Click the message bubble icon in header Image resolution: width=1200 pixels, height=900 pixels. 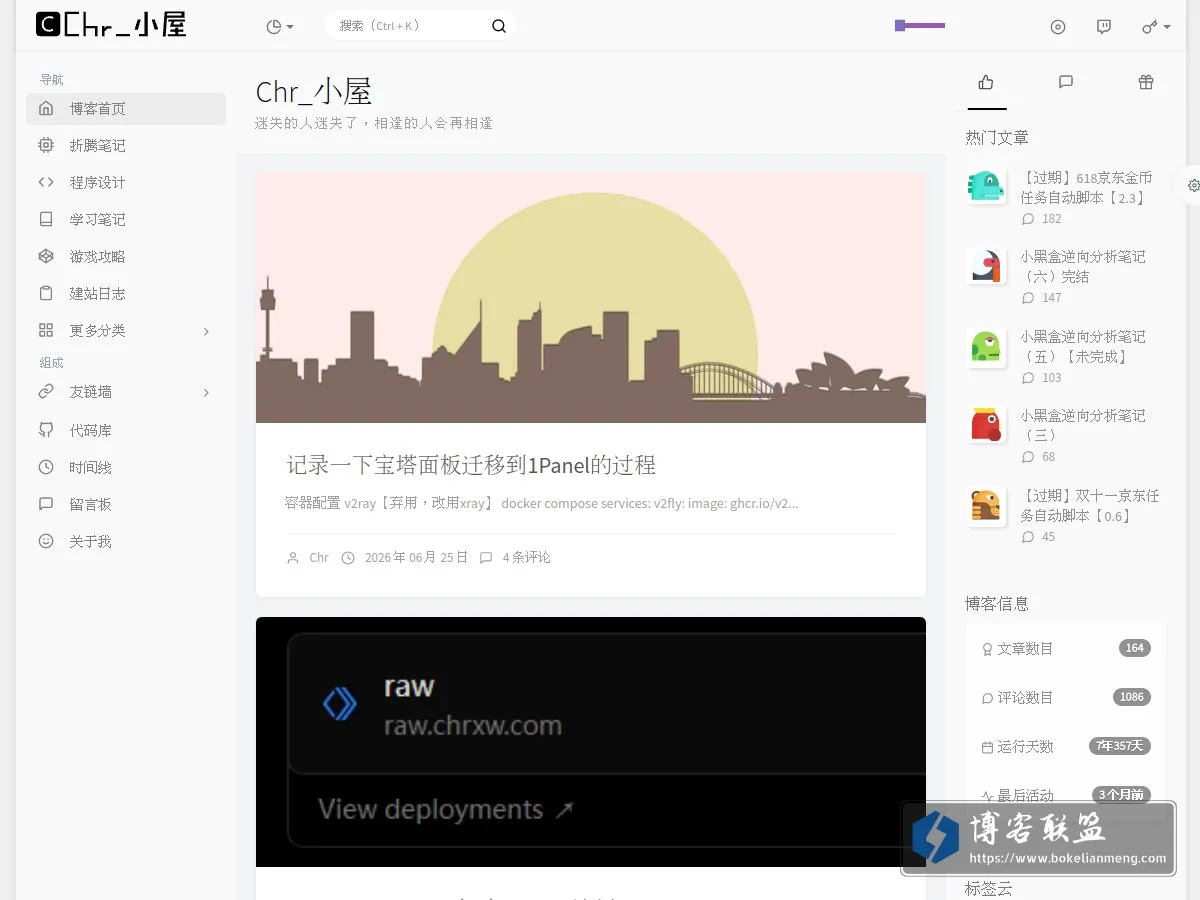pos(1104,27)
